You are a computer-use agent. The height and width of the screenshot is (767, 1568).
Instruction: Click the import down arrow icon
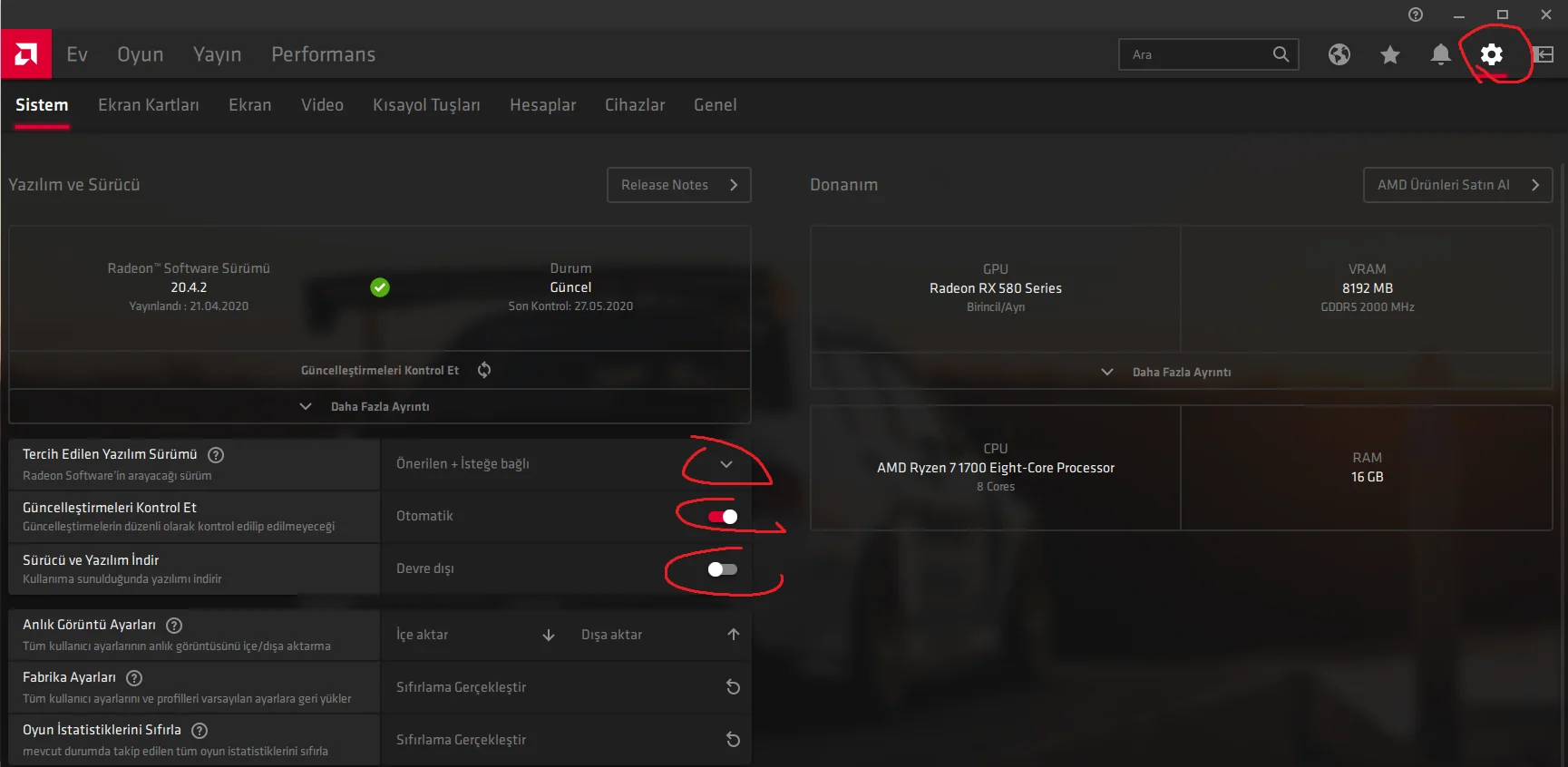pos(549,635)
